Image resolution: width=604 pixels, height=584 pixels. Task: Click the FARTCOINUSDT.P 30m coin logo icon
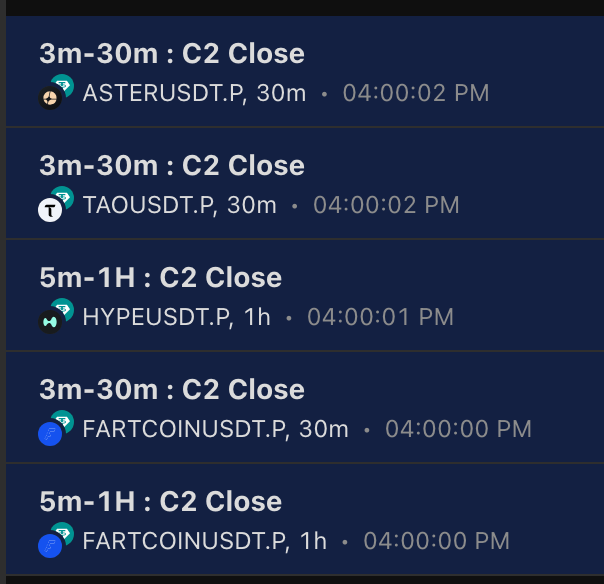(51, 433)
